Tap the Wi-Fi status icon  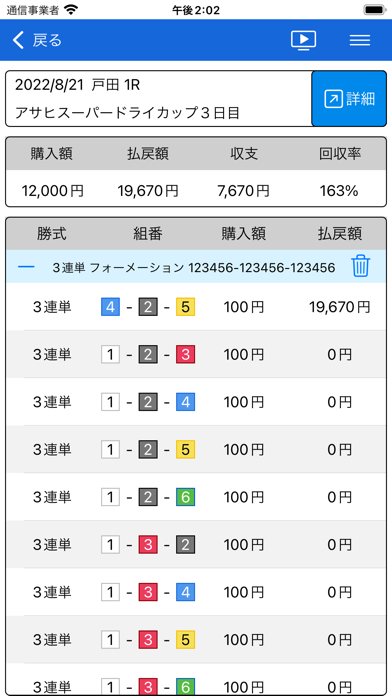click(70, 10)
